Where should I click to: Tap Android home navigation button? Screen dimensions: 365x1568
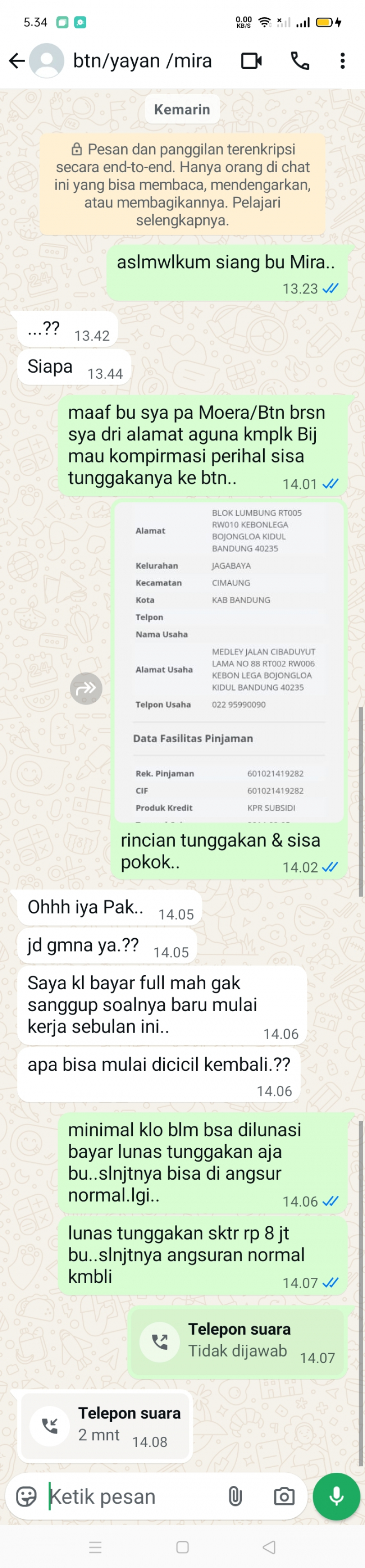182,1547
